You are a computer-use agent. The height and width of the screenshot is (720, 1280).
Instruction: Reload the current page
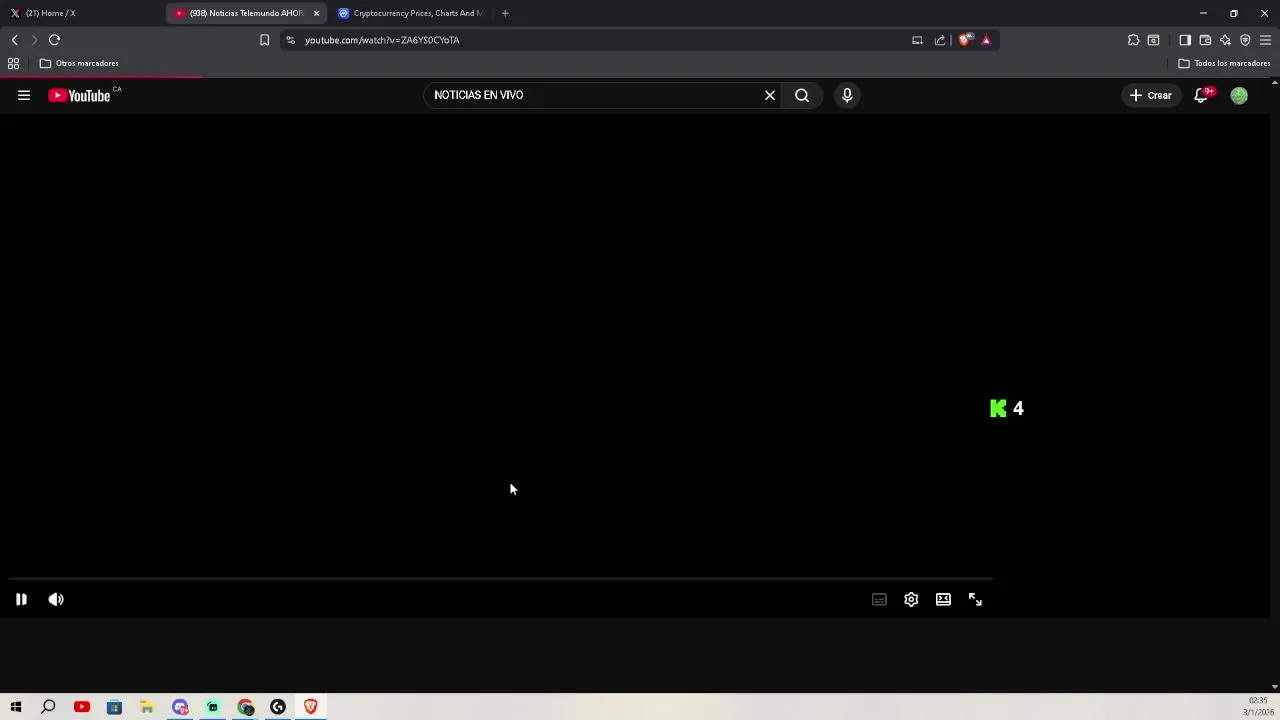[x=54, y=40]
